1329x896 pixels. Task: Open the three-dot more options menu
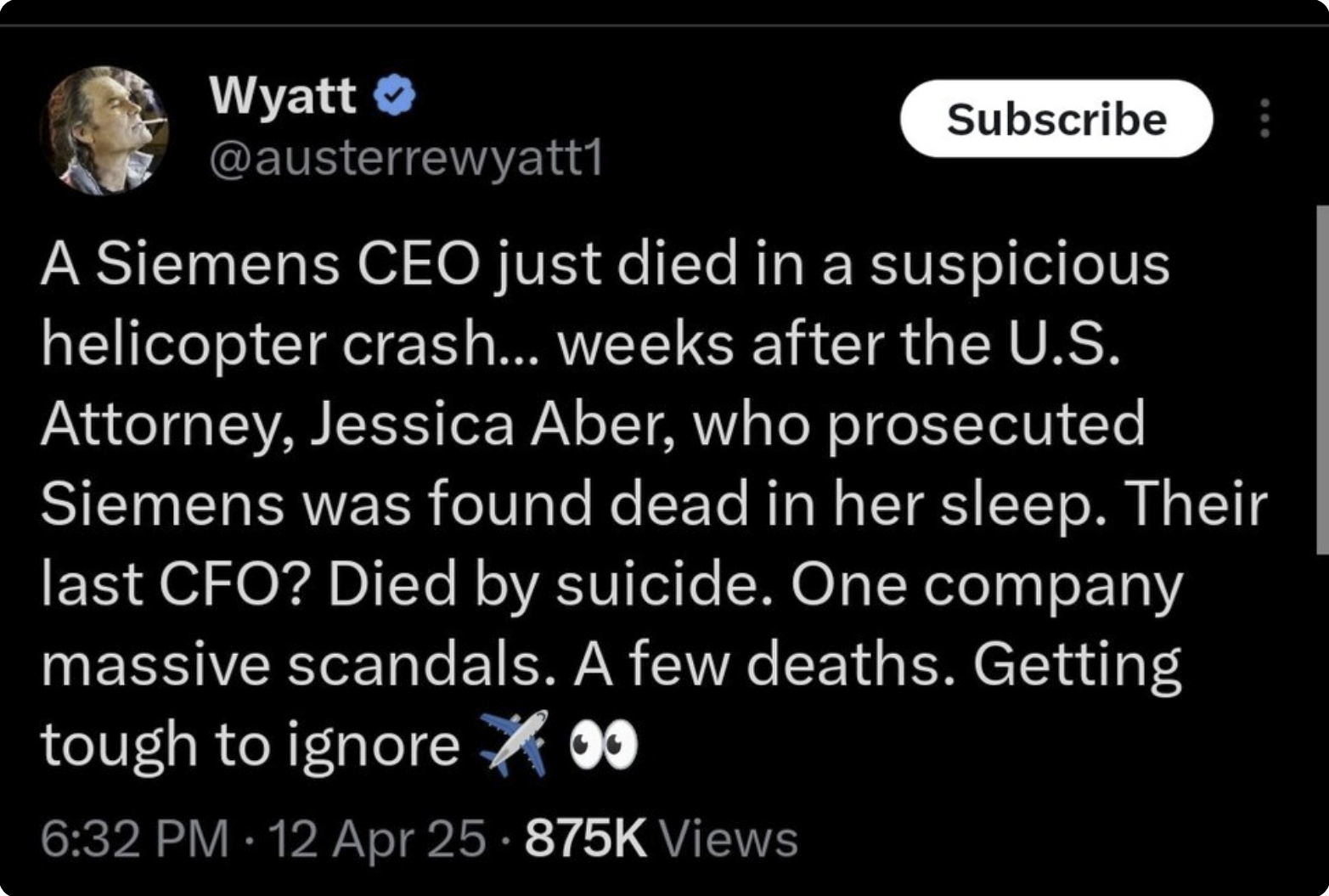[x=1264, y=118]
